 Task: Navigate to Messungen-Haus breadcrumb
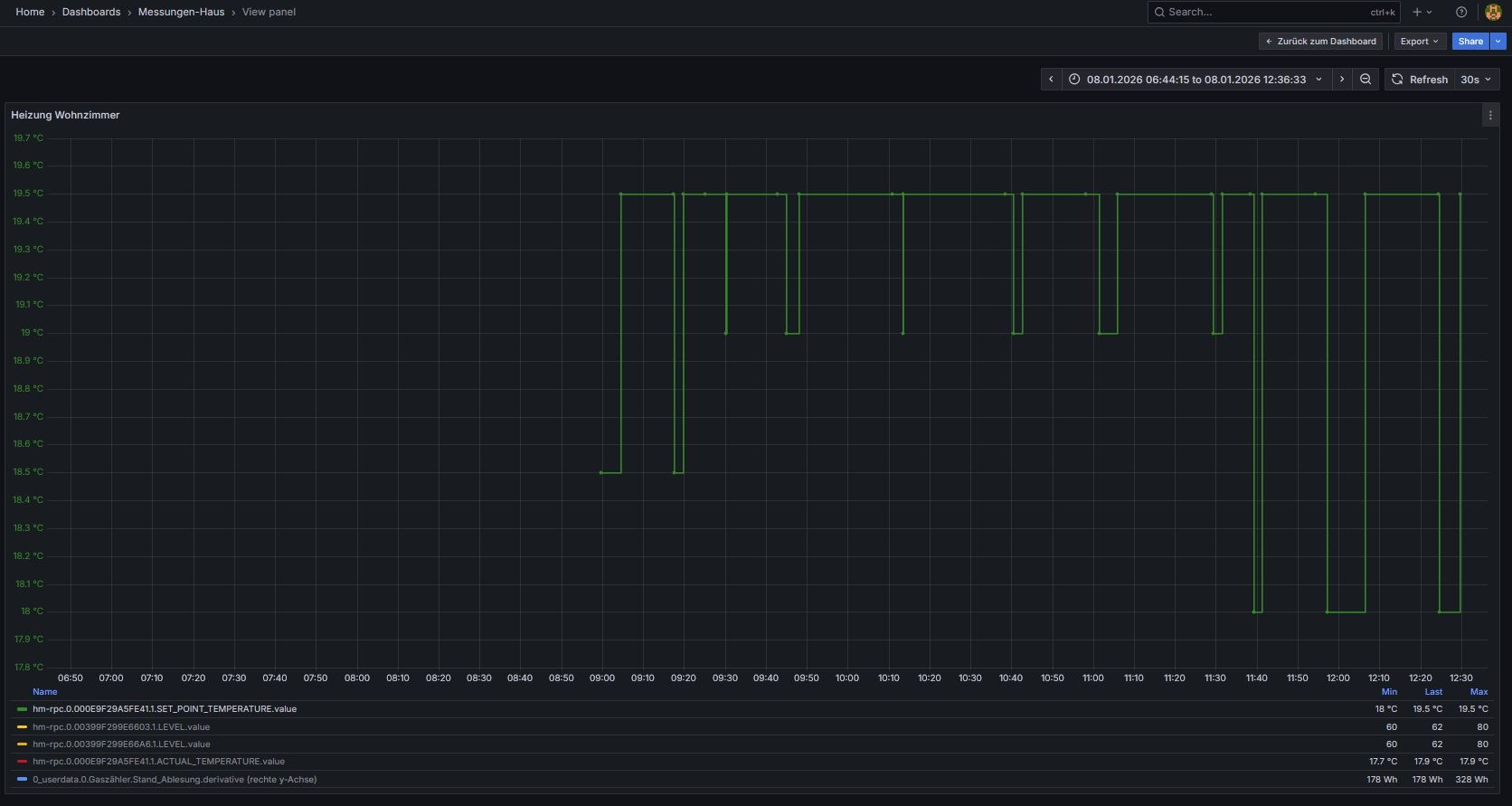click(x=181, y=12)
